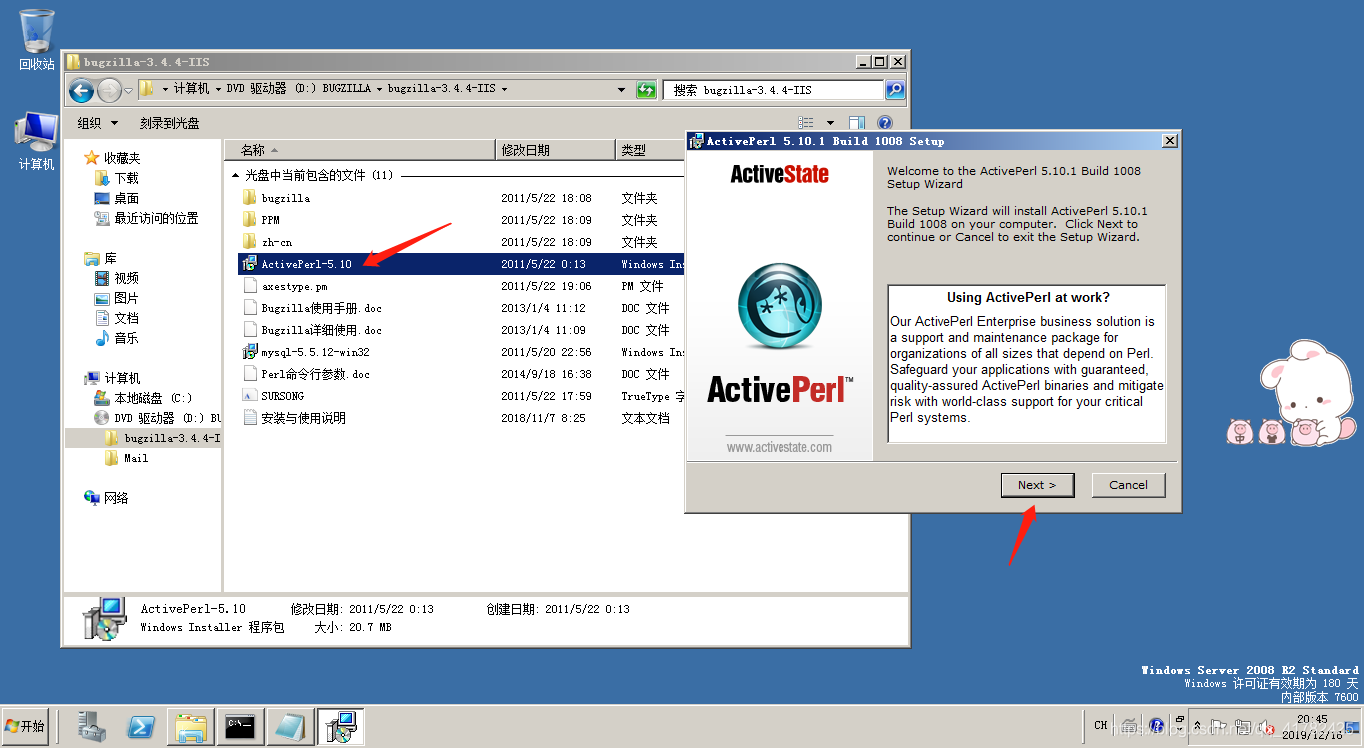Go back in Explorer window

point(81,90)
